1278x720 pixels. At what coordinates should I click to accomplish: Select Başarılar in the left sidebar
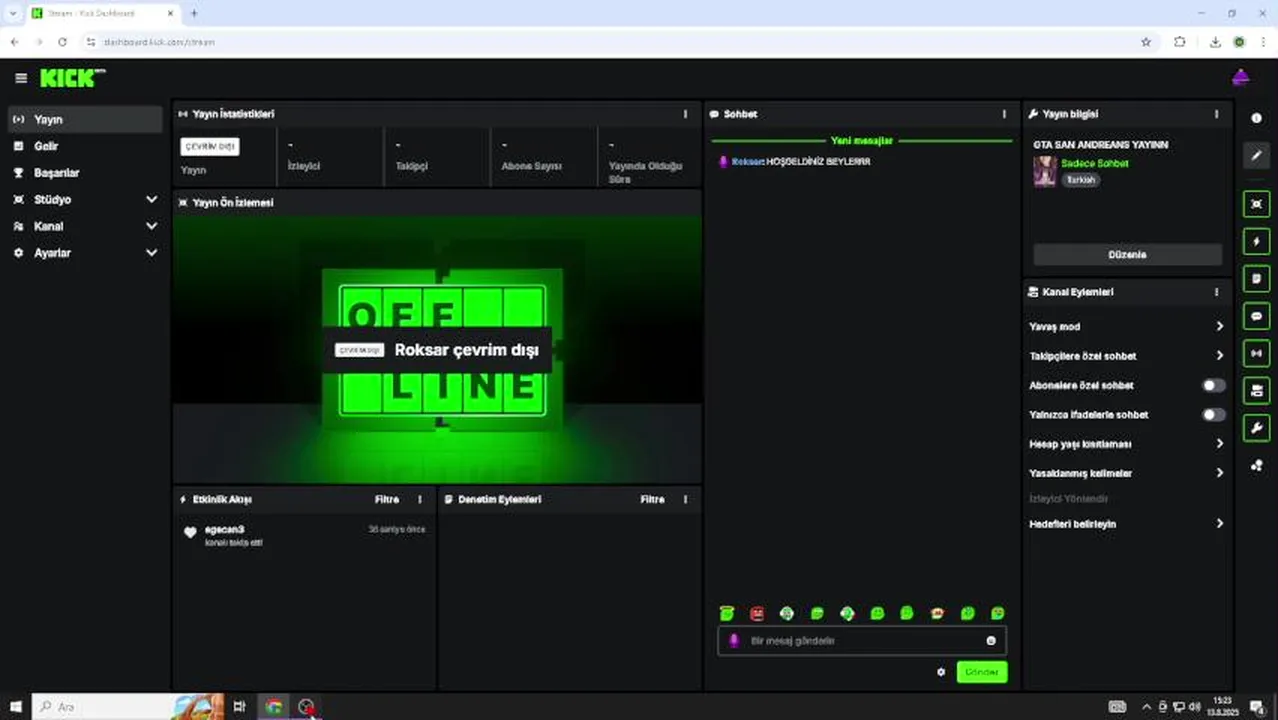pos(84,172)
